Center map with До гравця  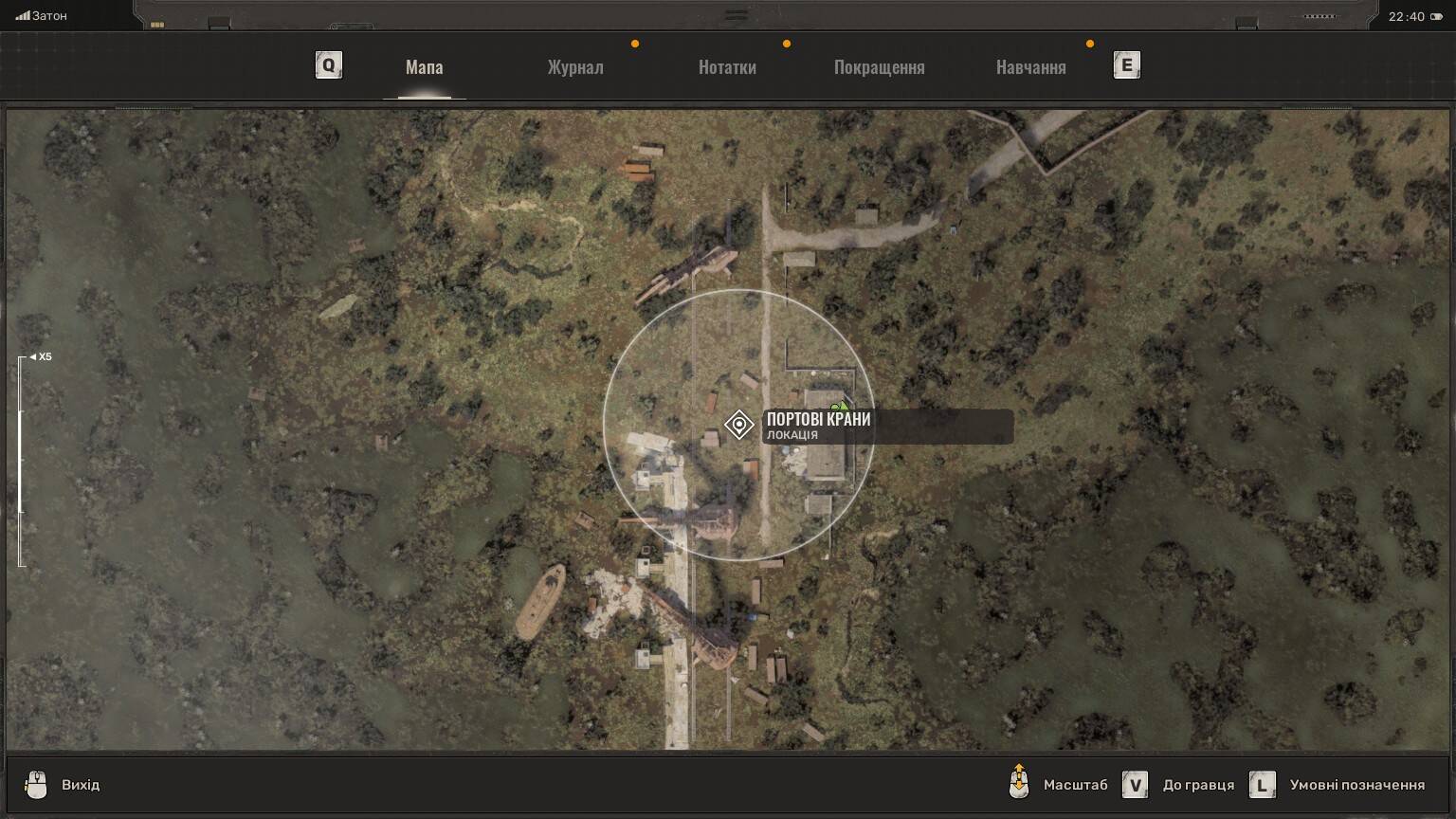tap(1198, 785)
